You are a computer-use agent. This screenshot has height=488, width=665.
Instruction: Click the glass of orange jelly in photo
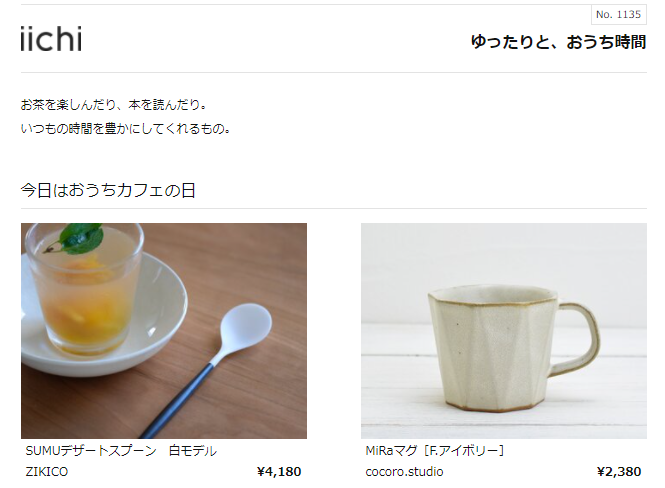tap(84, 290)
